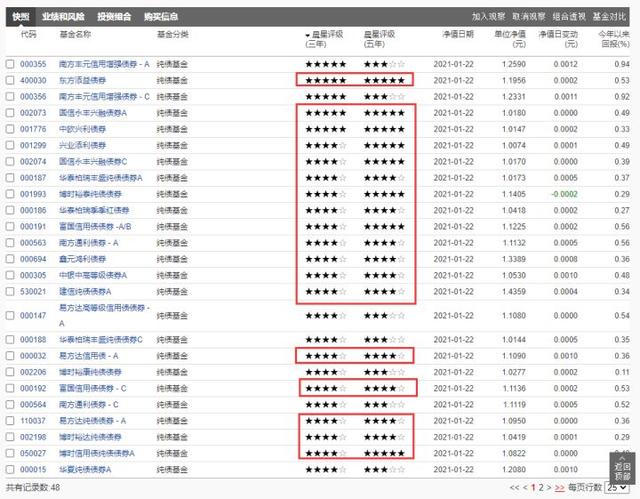This screenshot has width=640, height=499.
Task: Open fund code link 002198
Action: click(x=33, y=437)
